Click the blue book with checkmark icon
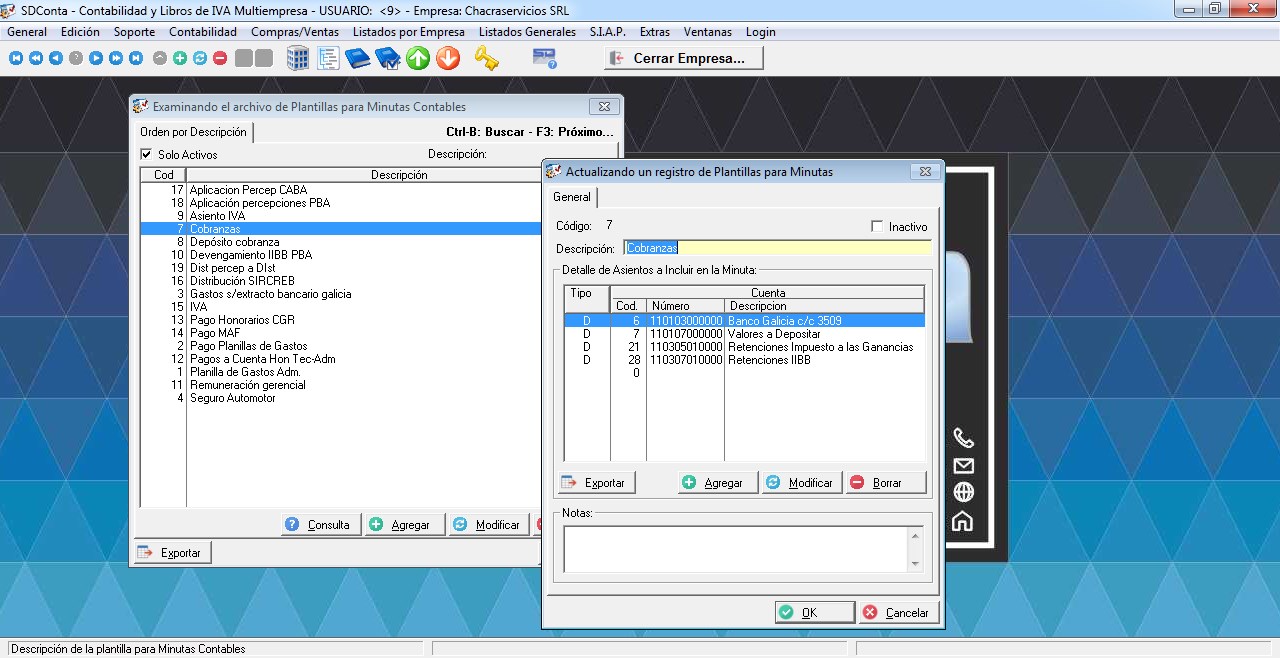This screenshot has width=1280, height=658. point(388,59)
